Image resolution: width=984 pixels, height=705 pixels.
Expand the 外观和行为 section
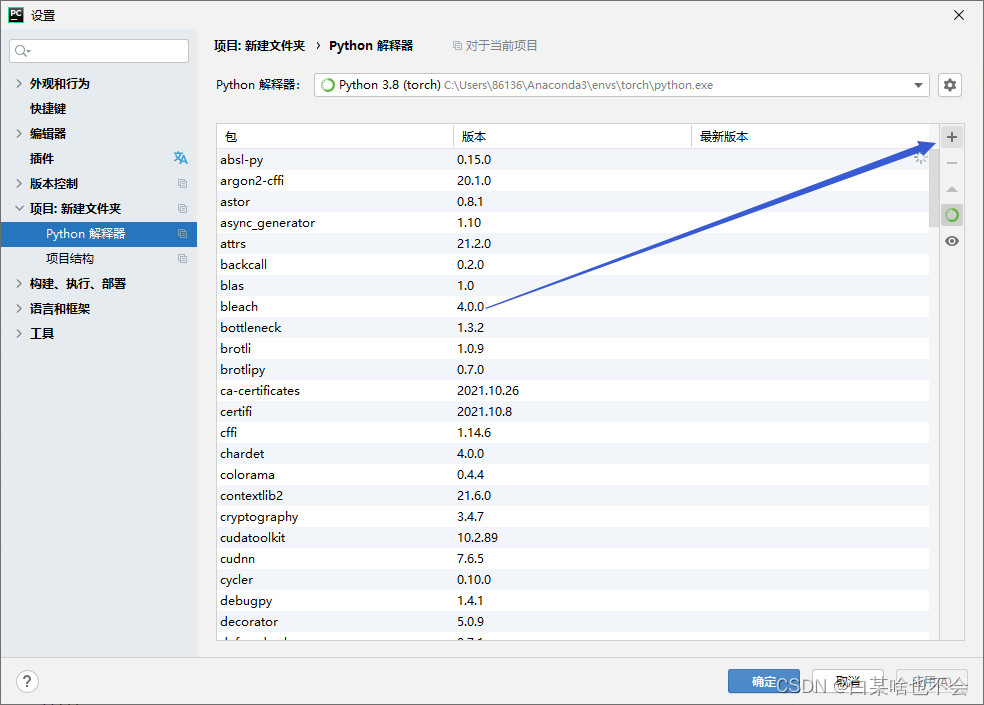(18, 83)
